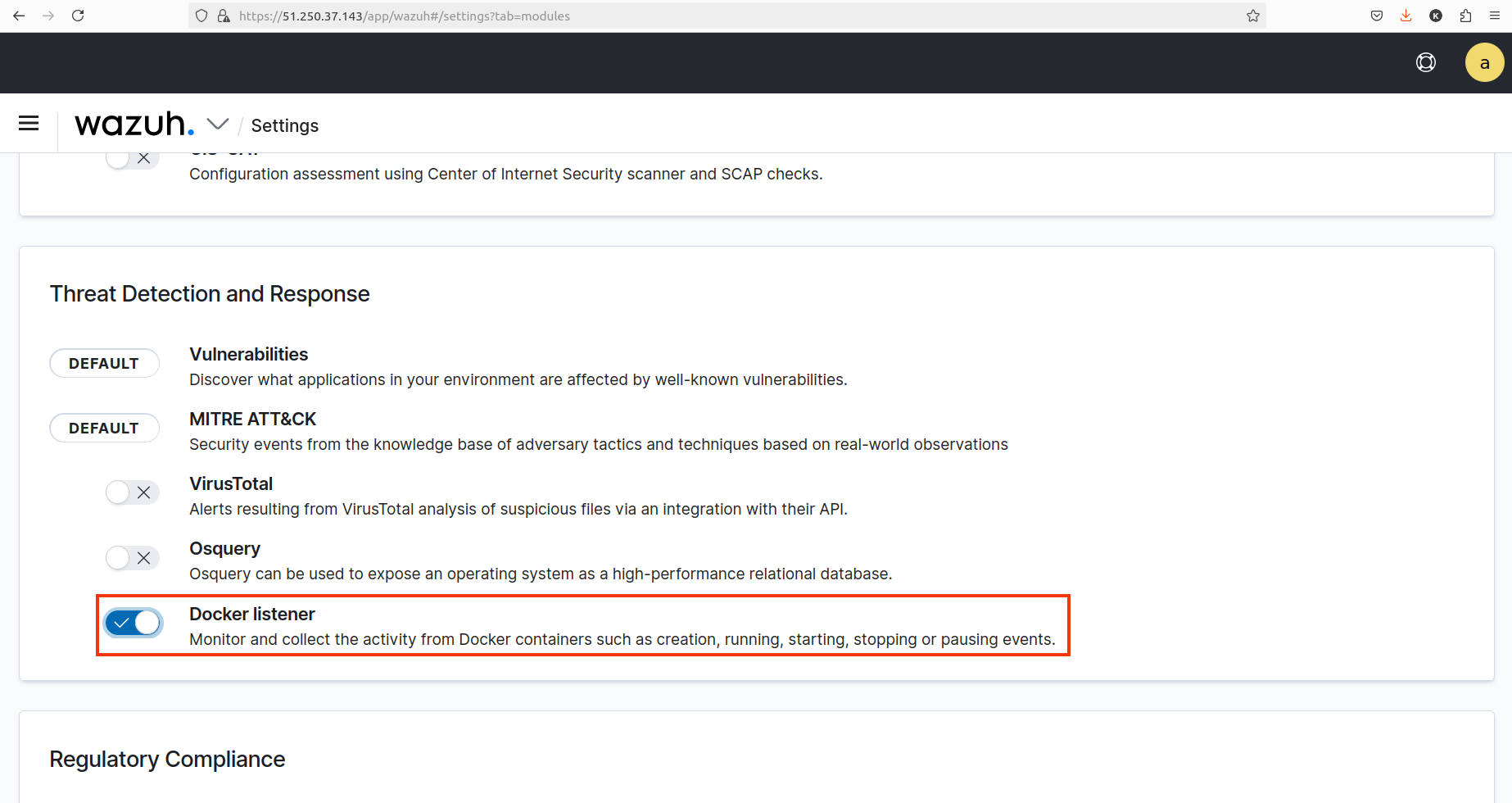Click the Threat Detection and Response heading
Screen dimensions: 1512x803
click(x=210, y=293)
